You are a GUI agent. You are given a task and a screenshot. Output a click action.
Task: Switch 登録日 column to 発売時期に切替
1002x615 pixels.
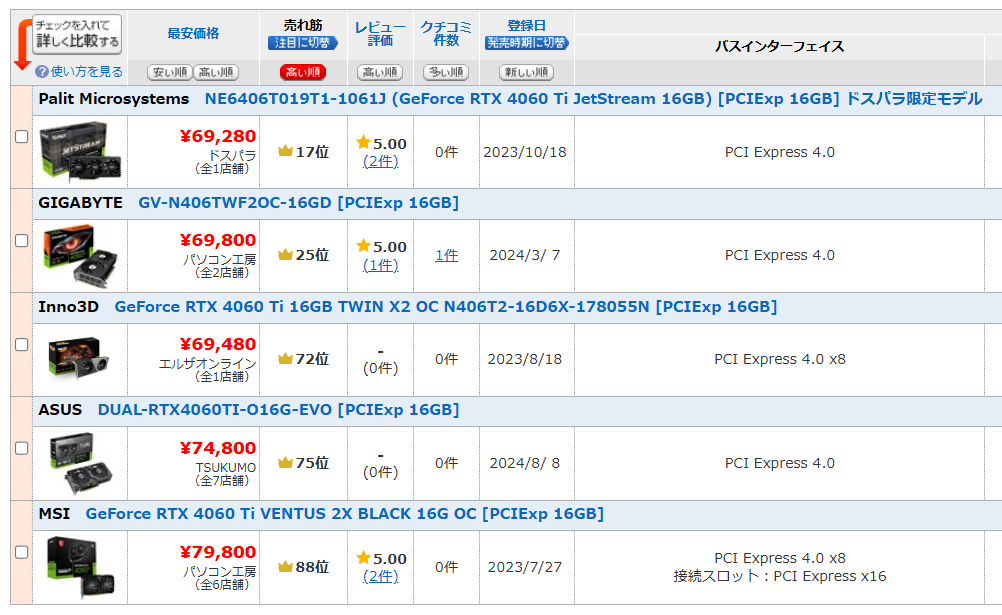(x=527, y=43)
